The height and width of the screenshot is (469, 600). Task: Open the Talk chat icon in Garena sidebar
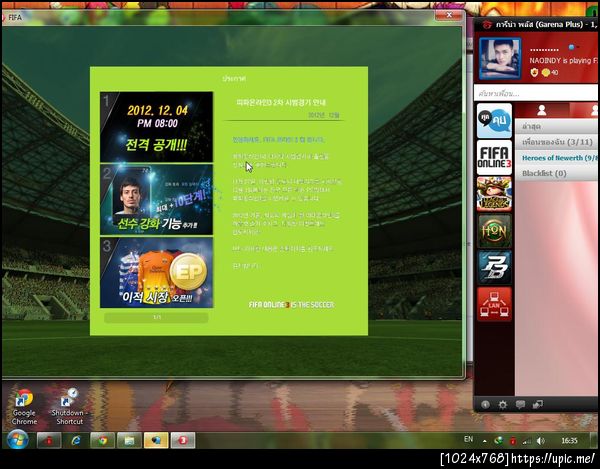coord(494,121)
